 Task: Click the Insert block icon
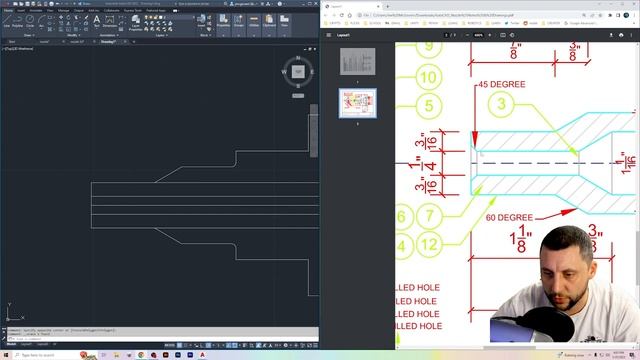coord(201,20)
